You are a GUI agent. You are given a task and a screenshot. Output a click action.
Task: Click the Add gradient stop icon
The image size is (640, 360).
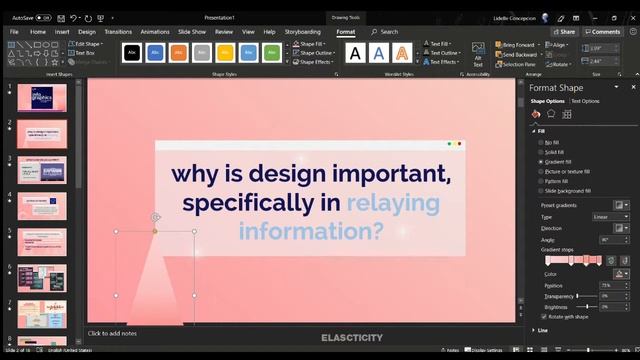click(611, 260)
